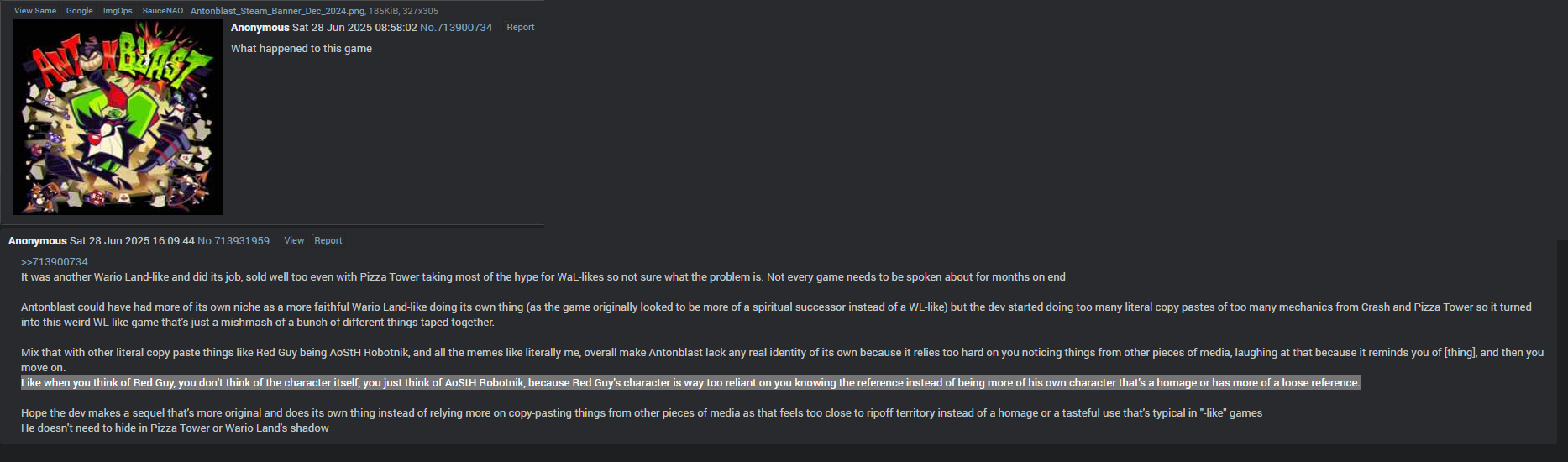Open the SauceNAO lookup link

tap(163, 11)
